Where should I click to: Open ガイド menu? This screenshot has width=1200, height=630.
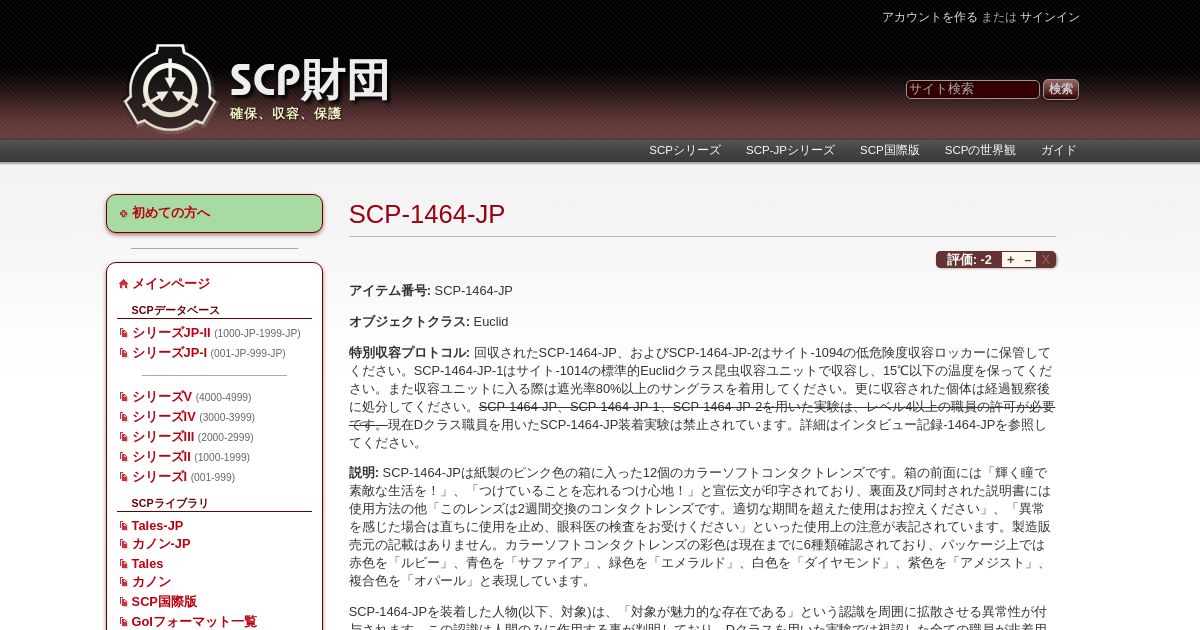click(x=1059, y=150)
